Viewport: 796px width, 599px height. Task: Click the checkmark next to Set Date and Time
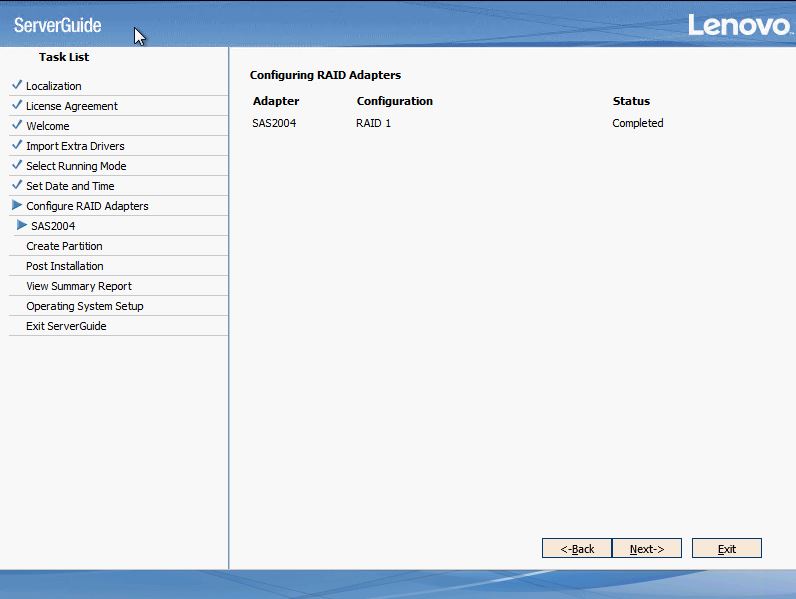point(17,185)
